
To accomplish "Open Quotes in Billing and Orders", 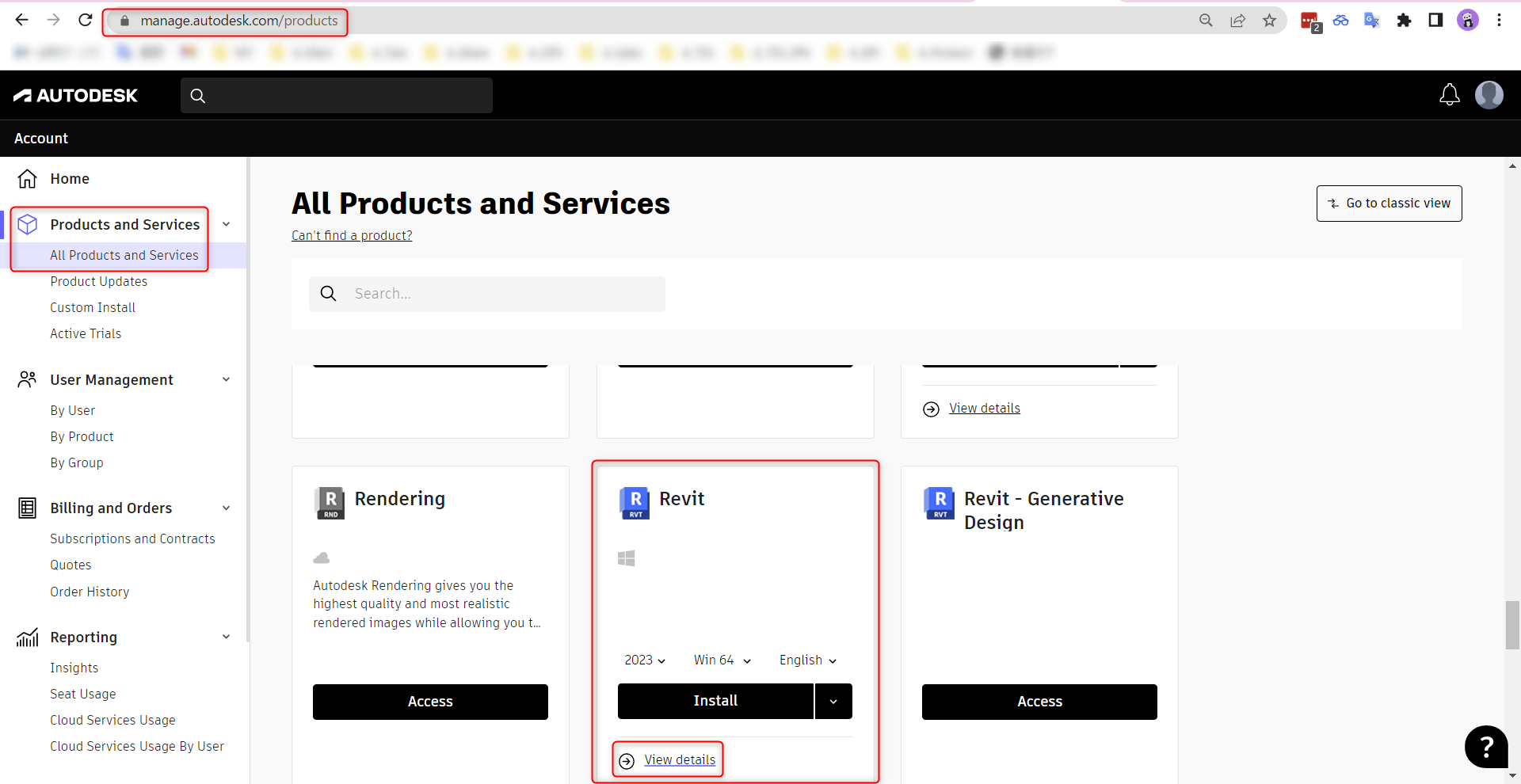I will [x=71, y=565].
